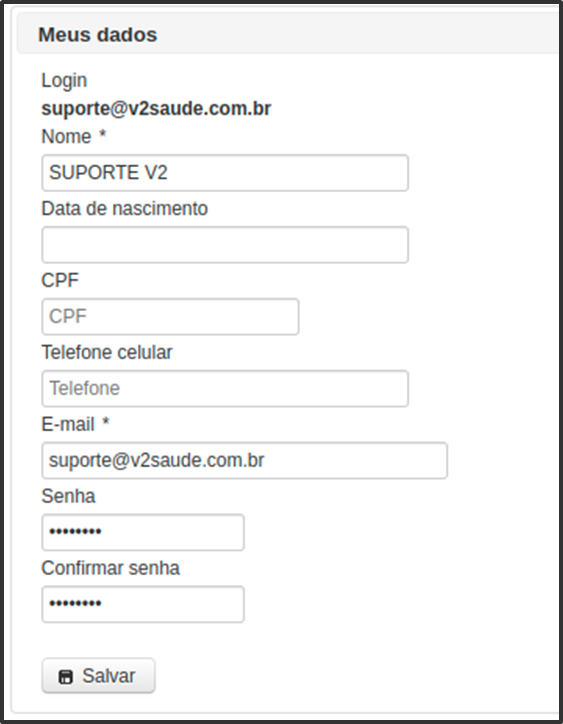
Task: Focus the E-mail field with suporte@v2saude.com.br
Action: point(244,460)
